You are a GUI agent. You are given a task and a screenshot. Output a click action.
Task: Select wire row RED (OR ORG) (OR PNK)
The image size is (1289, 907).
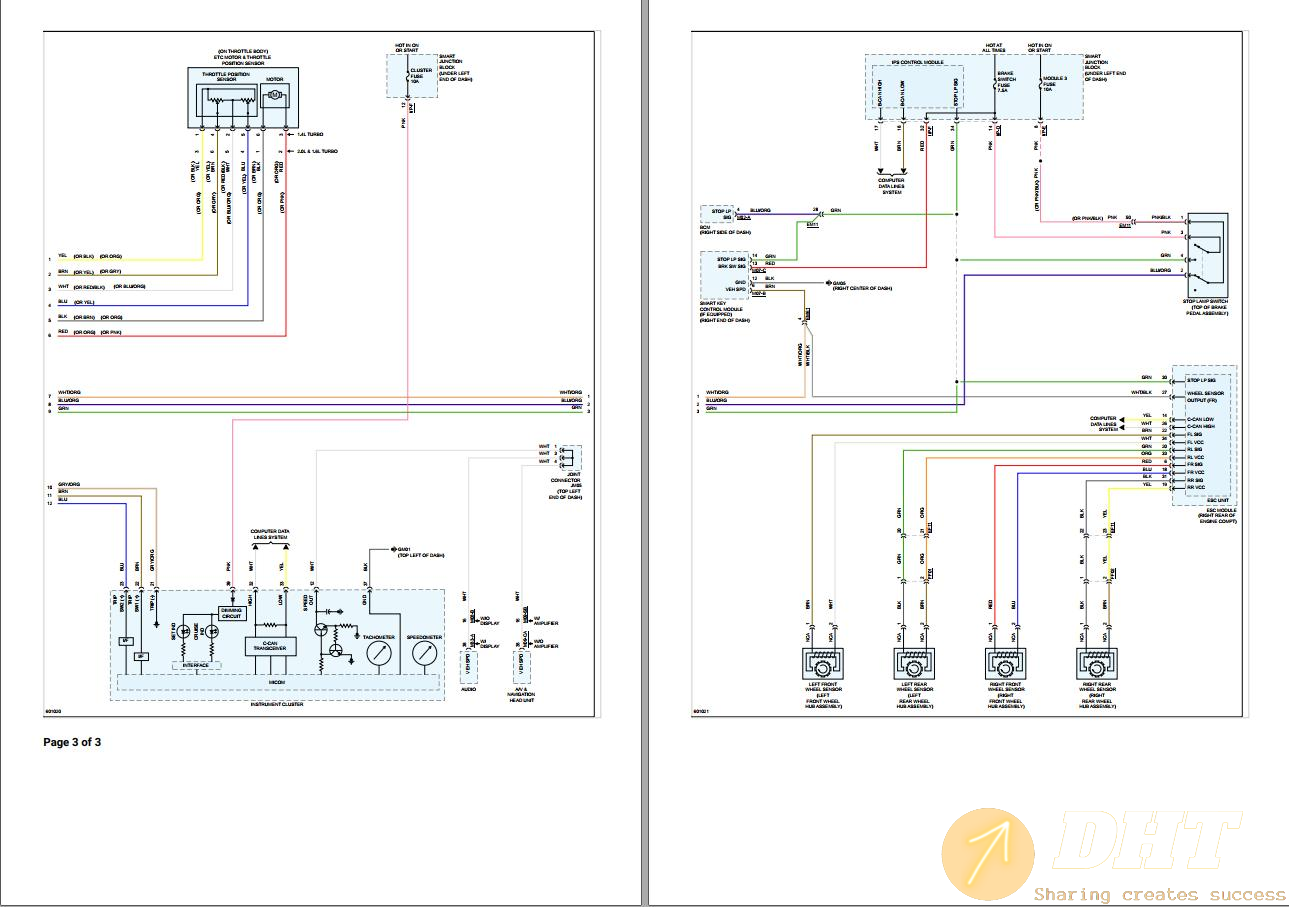point(91,333)
